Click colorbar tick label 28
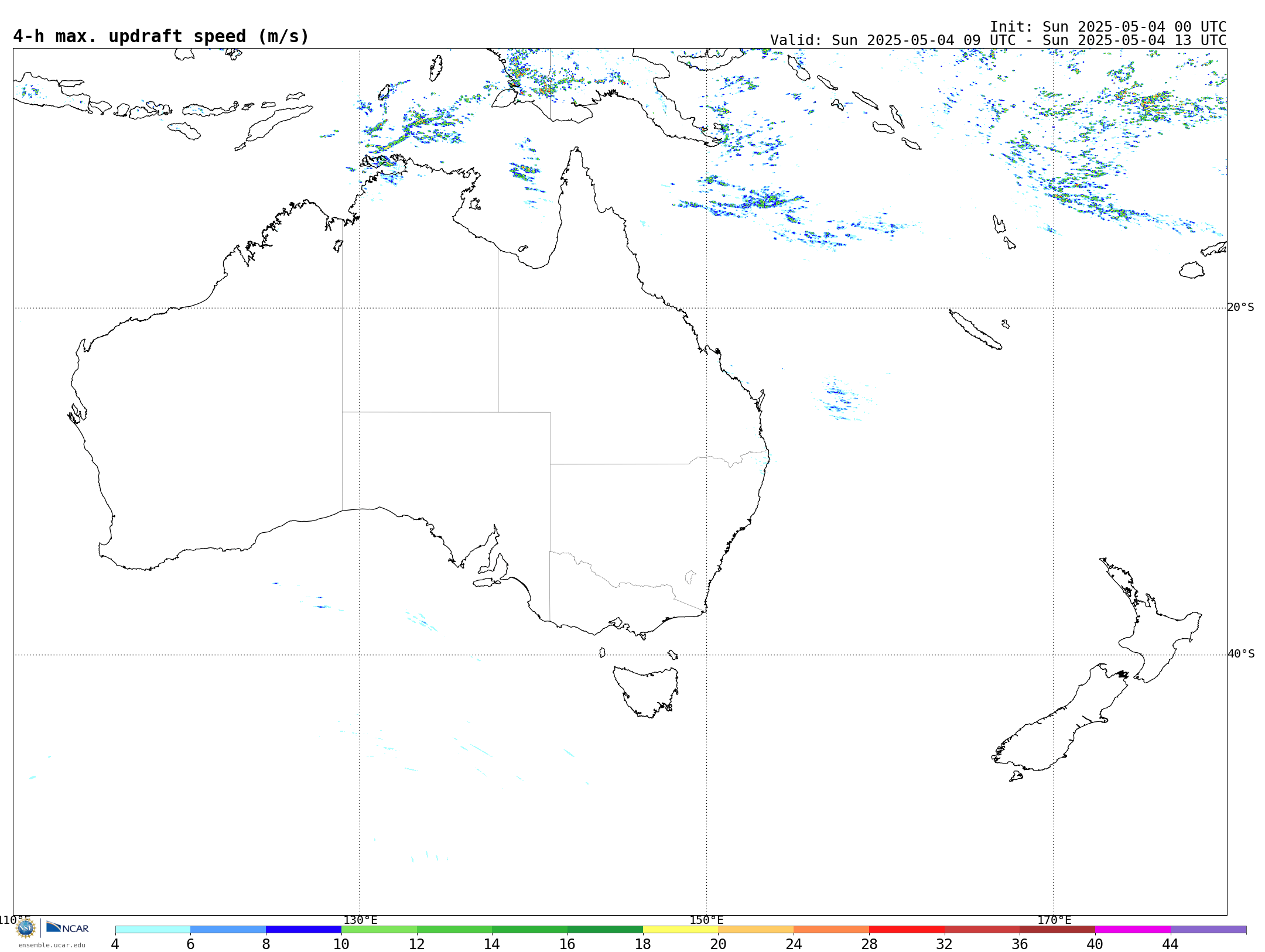Image resolution: width=1265 pixels, height=952 pixels. click(x=869, y=944)
